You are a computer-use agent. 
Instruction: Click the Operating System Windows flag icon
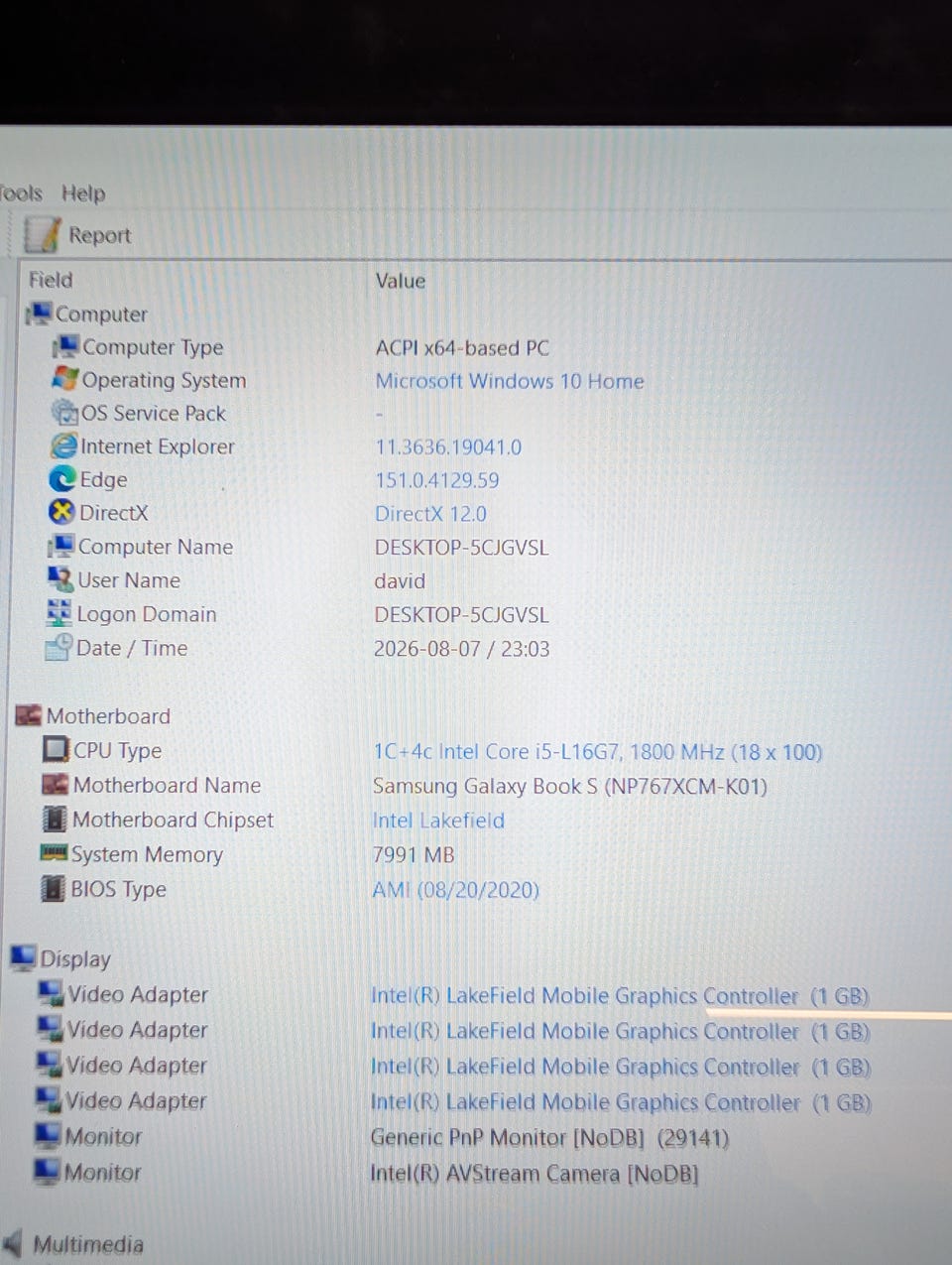[65, 379]
